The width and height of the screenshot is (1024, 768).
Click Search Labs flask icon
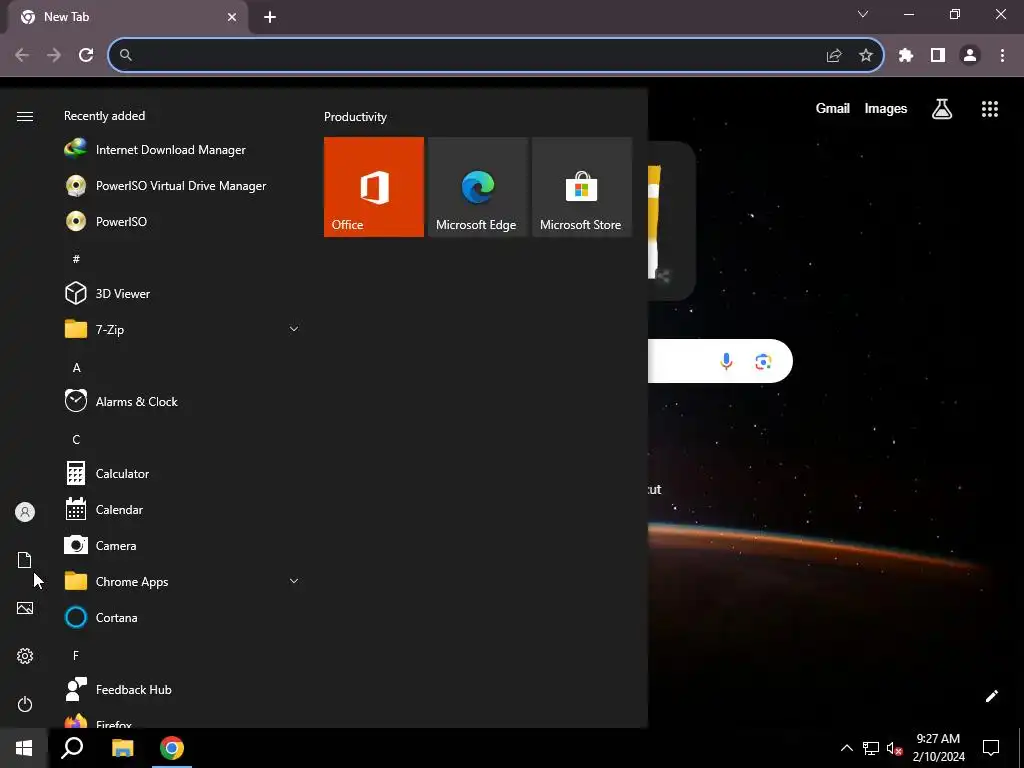coord(942,109)
